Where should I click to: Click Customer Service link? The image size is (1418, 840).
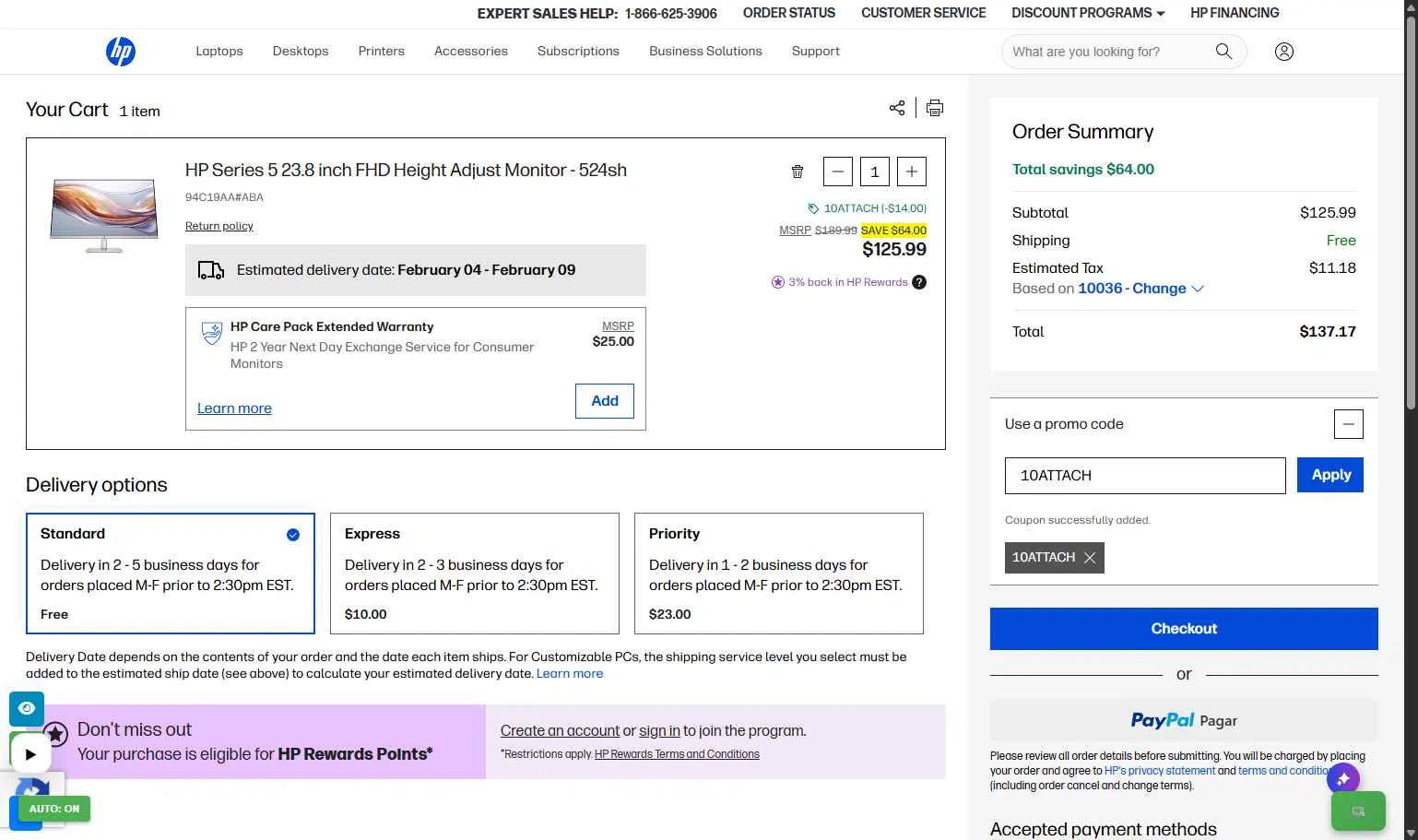pyautogui.click(x=923, y=13)
